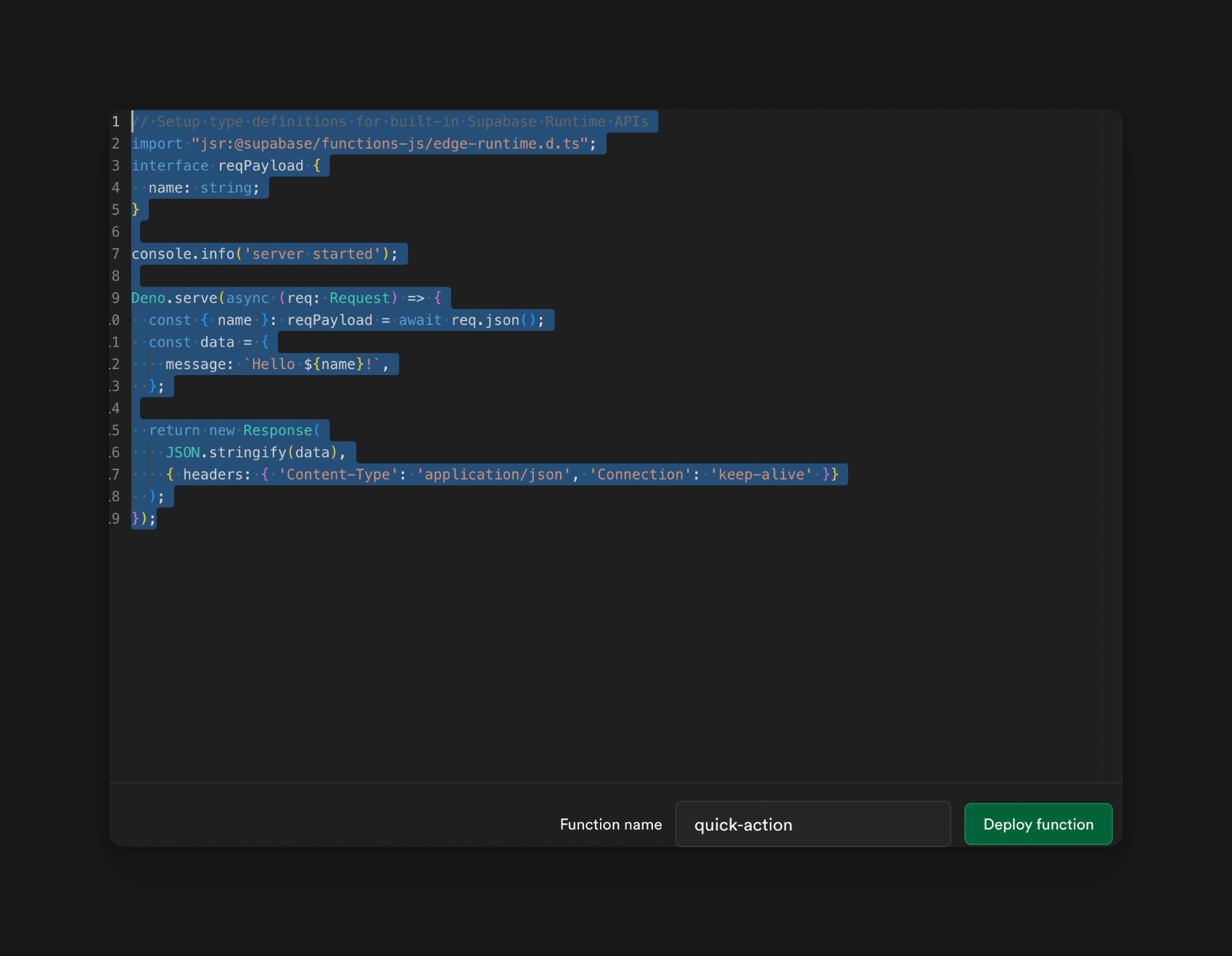Click the 'application/json' string value
Screen dimensions: 1232x956
click(x=493, y=474)
